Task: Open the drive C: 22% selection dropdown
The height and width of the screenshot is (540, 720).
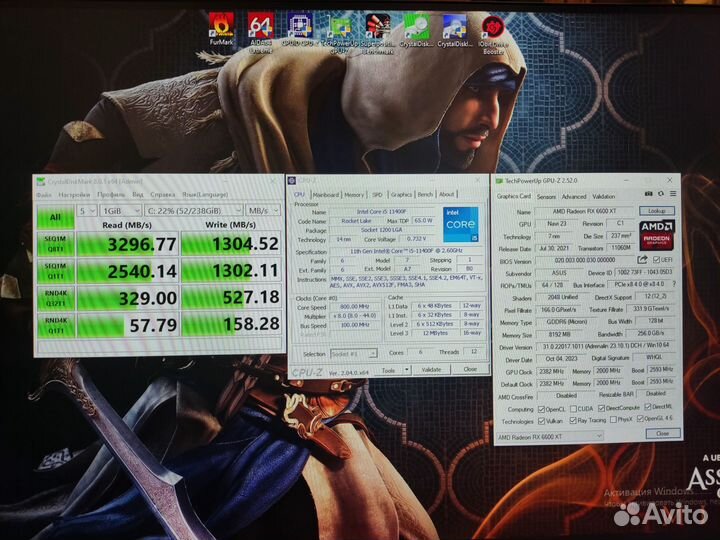Action: pos(193,211)
